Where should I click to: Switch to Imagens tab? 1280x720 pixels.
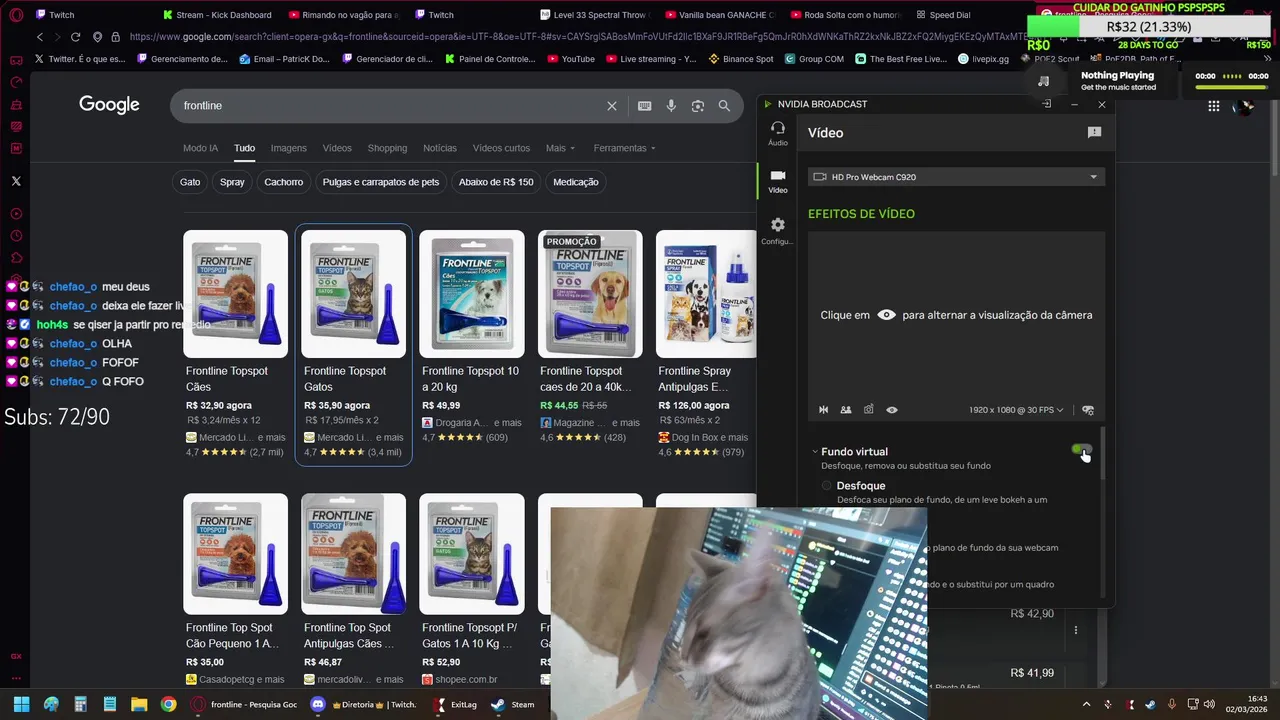click(289, 148)
